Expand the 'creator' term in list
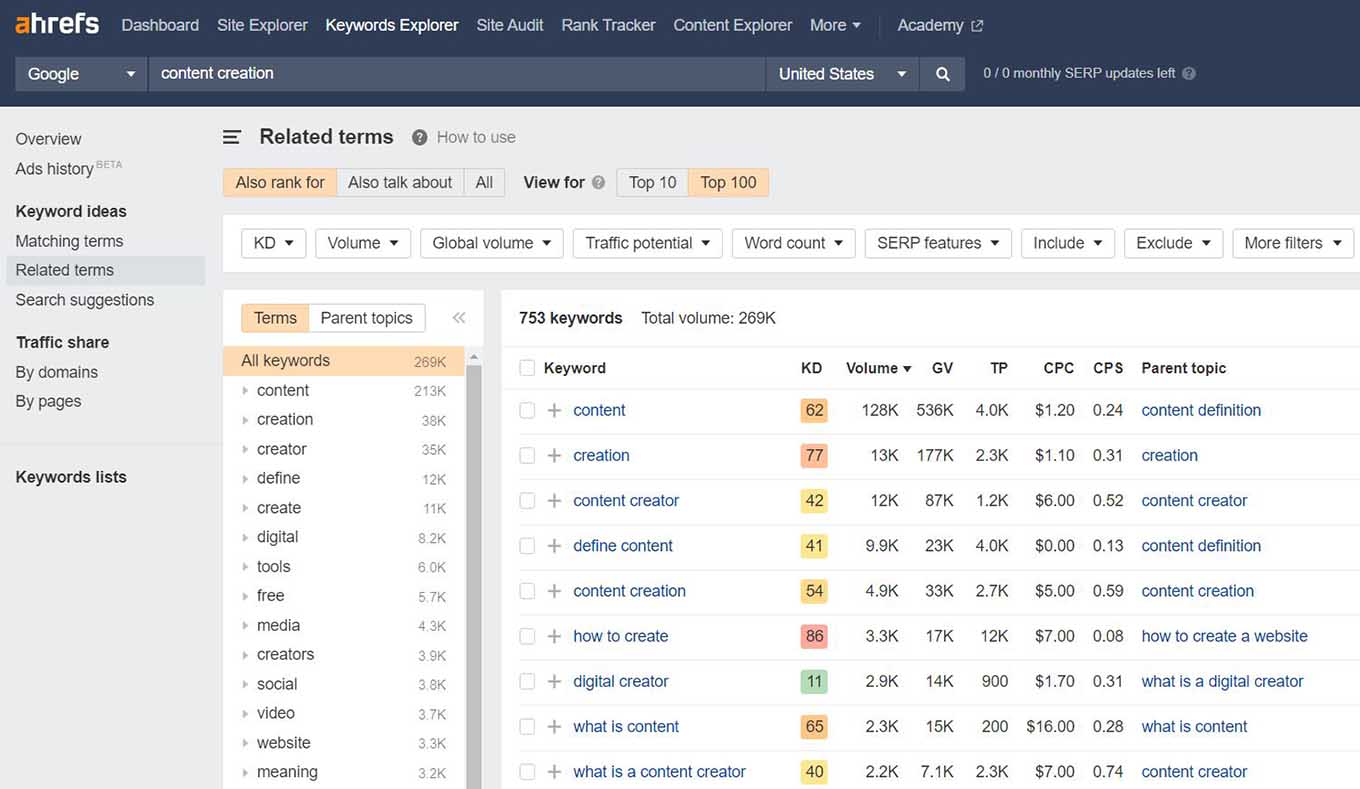This screenshot has height=789, width=1360. 246,449
